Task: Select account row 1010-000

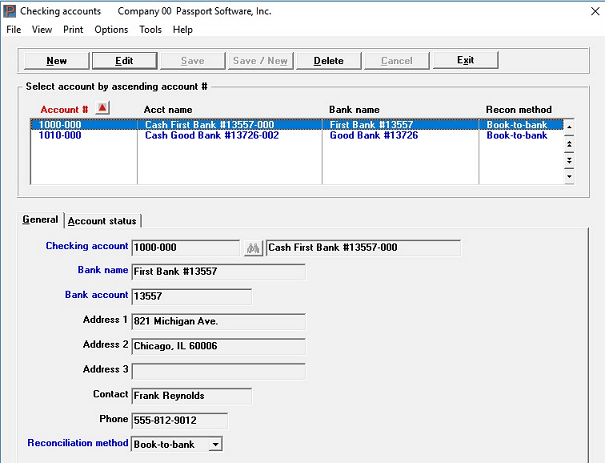Action: click(x=296, y=135)
